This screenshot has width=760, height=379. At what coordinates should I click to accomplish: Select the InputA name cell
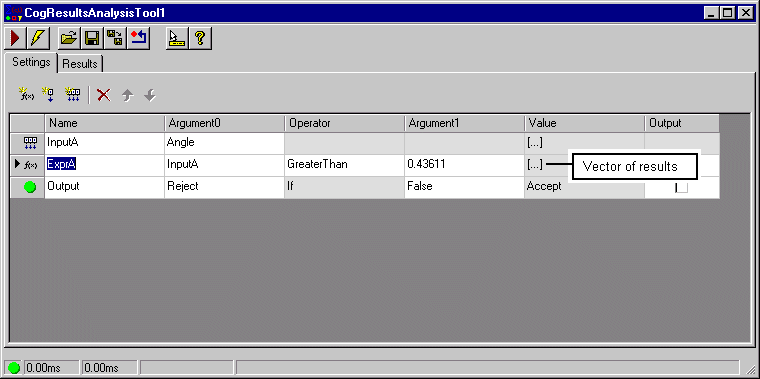(104, 143)
